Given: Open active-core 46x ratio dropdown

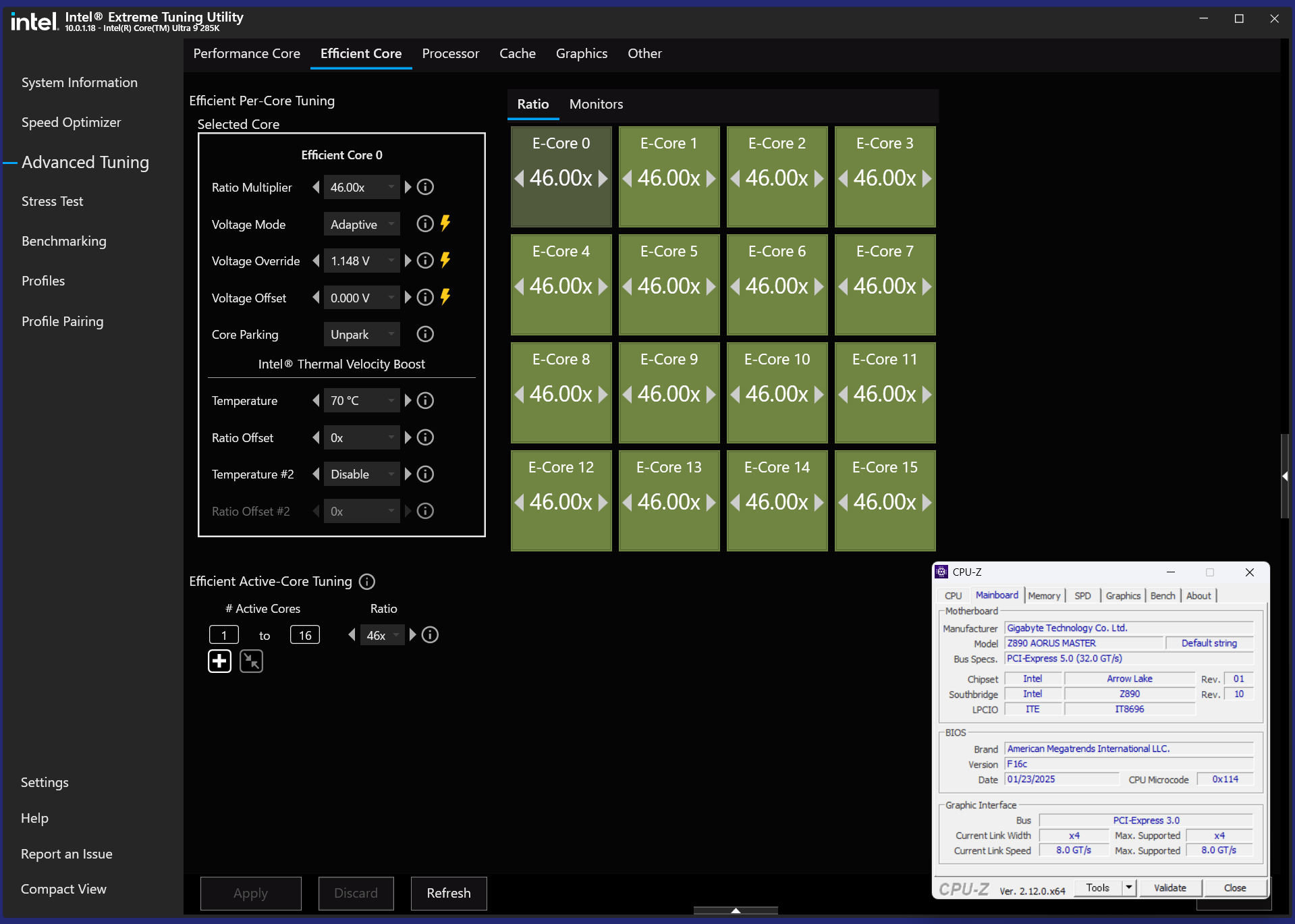Looking at the screenshot, I should 382,635.
